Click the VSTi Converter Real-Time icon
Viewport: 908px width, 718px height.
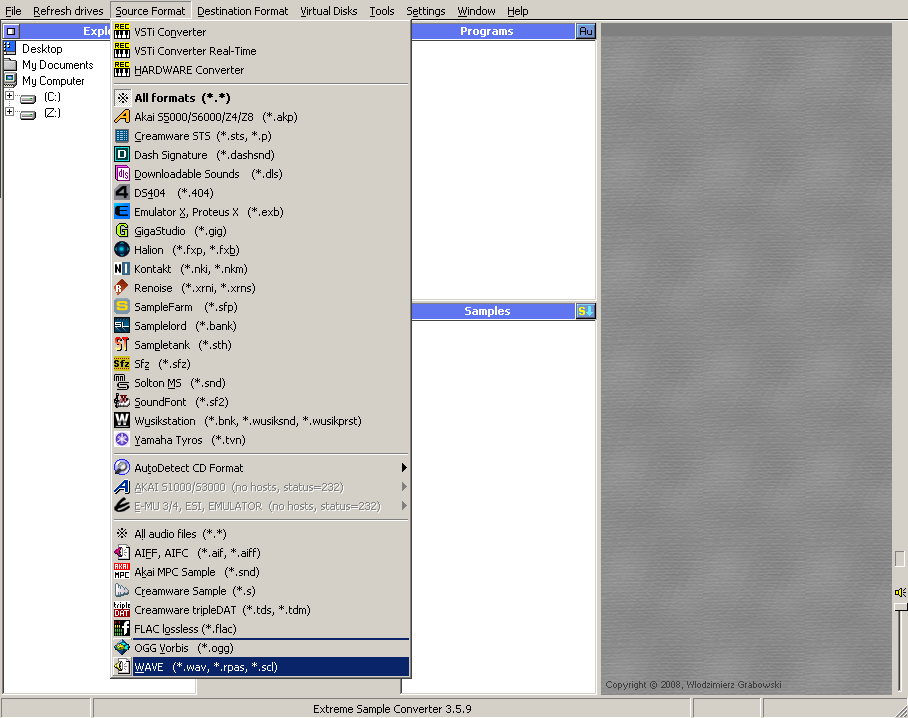click(122, 51)
